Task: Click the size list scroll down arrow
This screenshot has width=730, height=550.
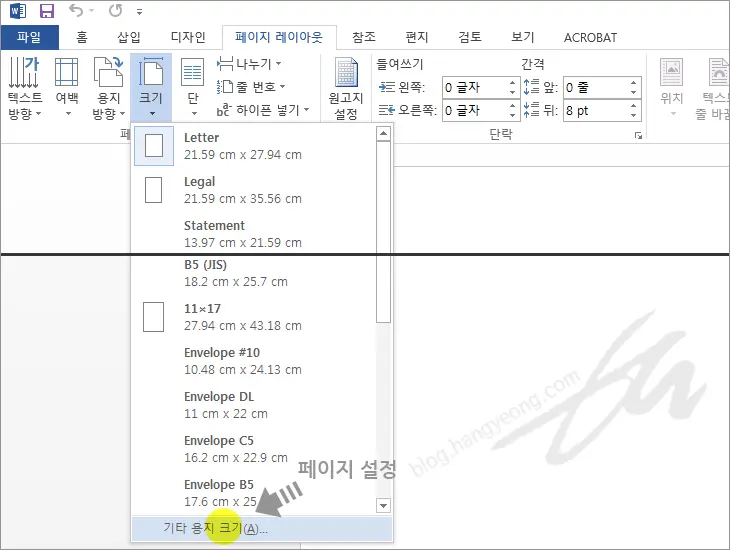Action: pos(383,505)
